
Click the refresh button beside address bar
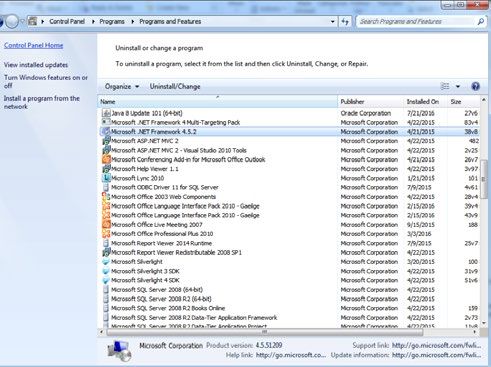[345, 22]
